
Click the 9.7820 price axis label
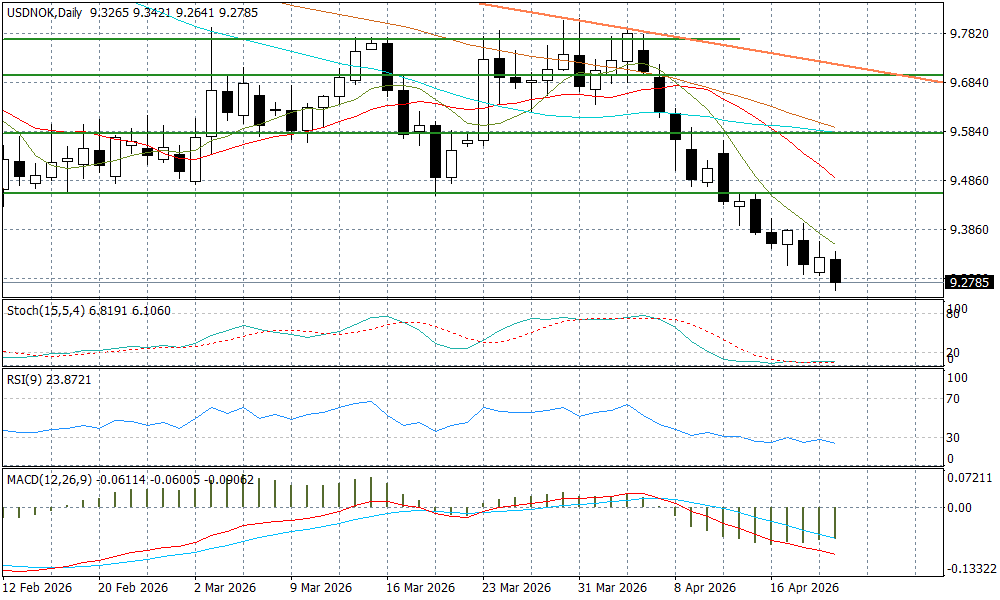click(x=968, y=34)
